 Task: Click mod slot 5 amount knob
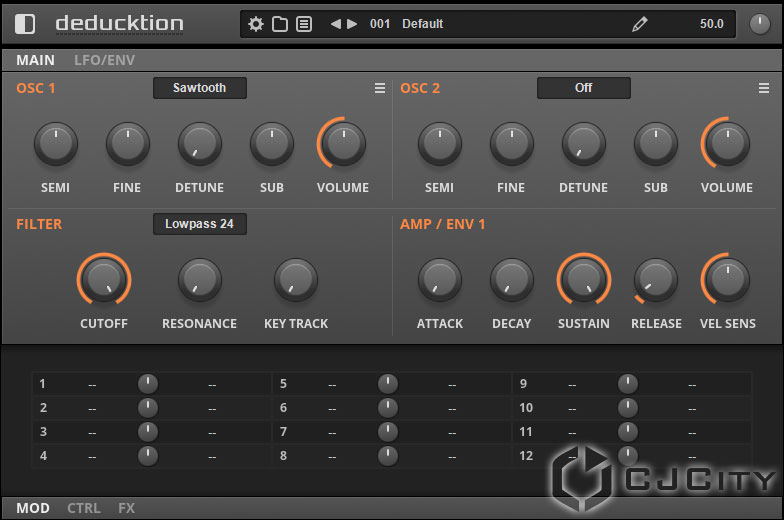pyautogui.click(x=388, y=384)
